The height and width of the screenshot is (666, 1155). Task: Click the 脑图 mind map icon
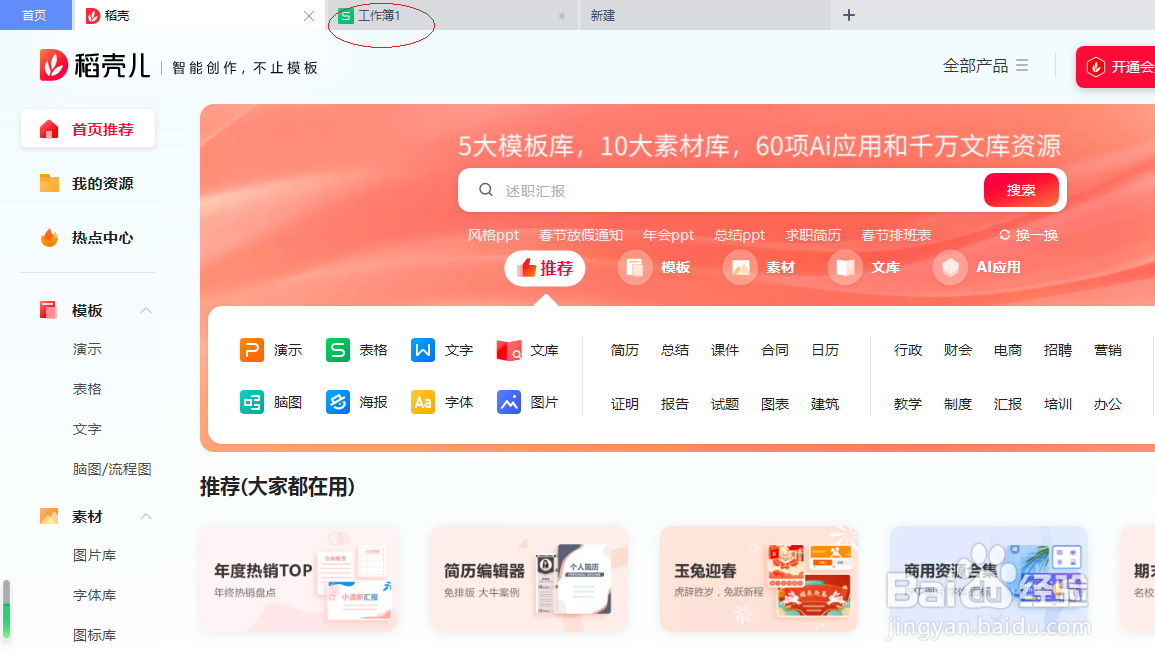pos(251,402)
